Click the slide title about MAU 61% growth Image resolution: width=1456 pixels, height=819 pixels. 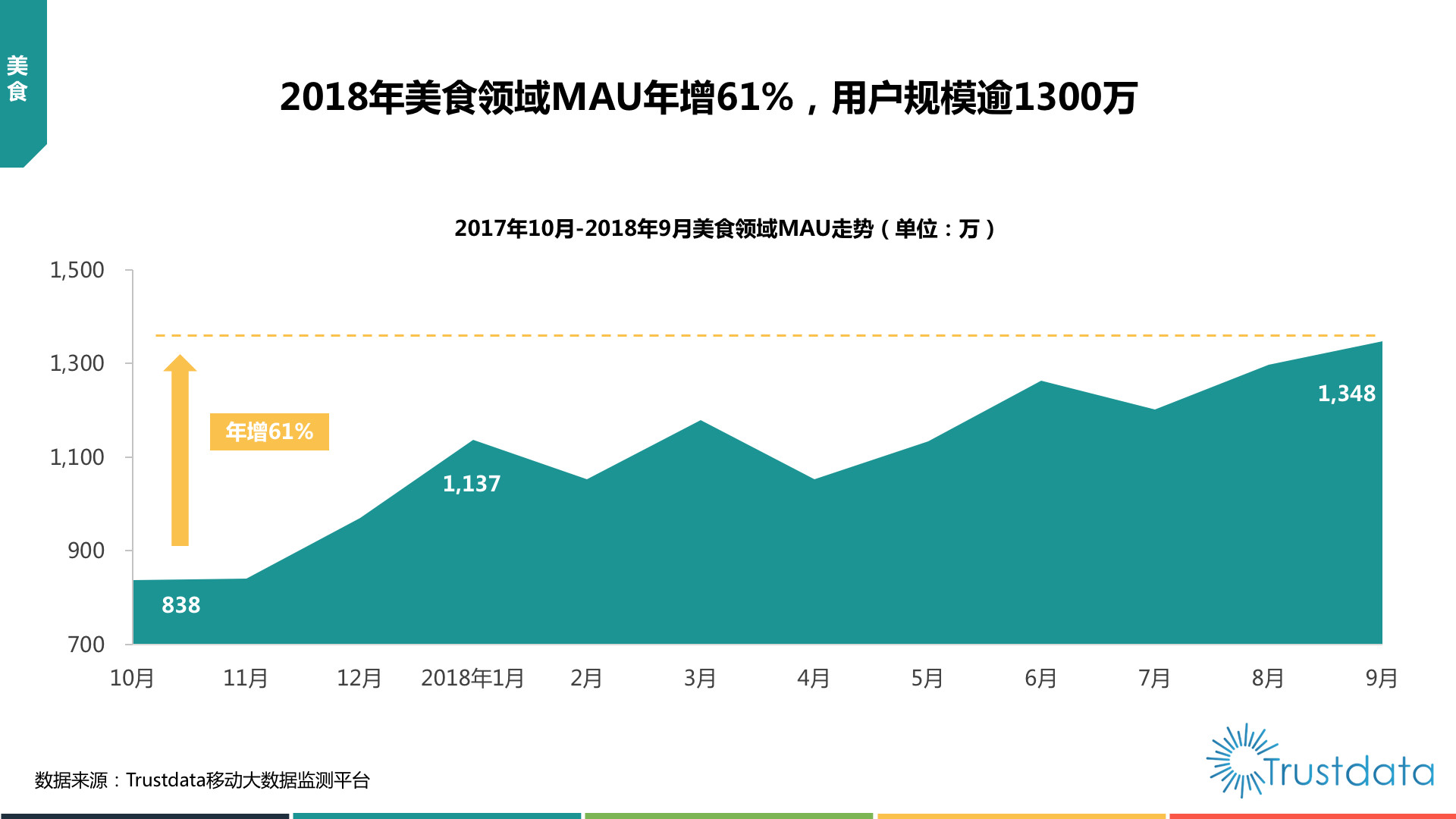click(x=708, y=98)
